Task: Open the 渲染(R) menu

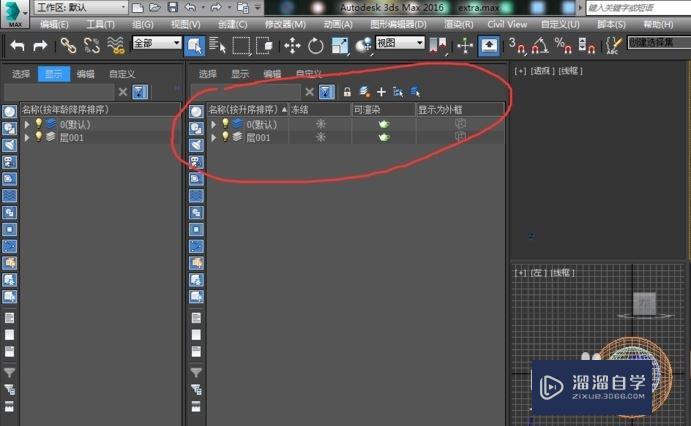Action: pos(458,25)
